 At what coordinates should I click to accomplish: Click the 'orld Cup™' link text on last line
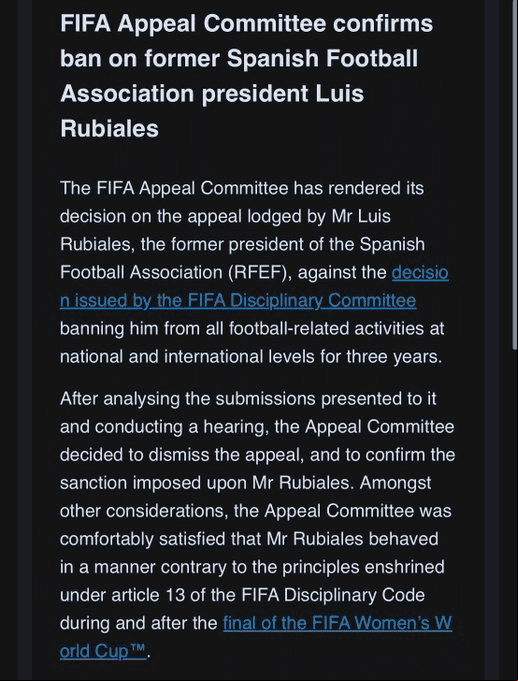[x=103, y=651]
